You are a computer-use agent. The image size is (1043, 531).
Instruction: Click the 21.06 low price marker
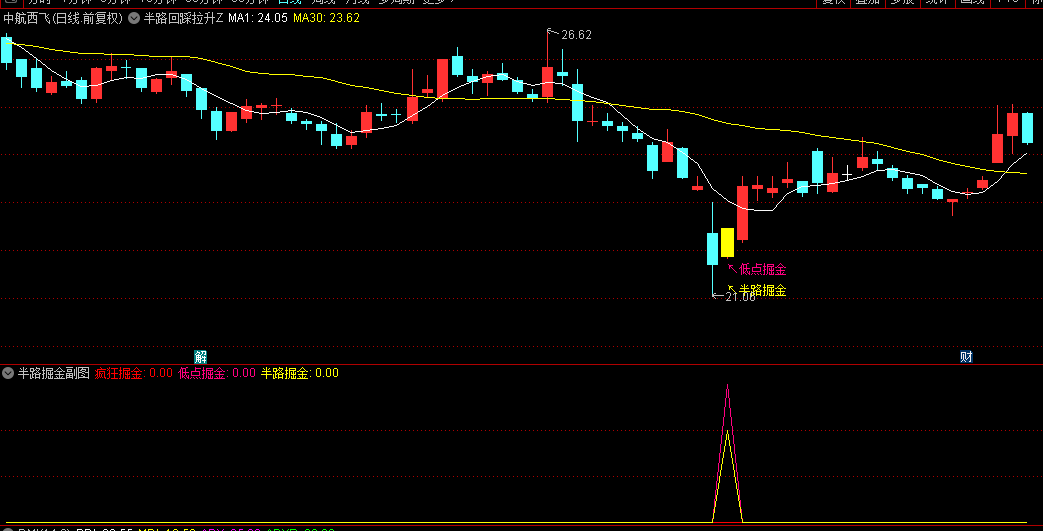[740, 296]
